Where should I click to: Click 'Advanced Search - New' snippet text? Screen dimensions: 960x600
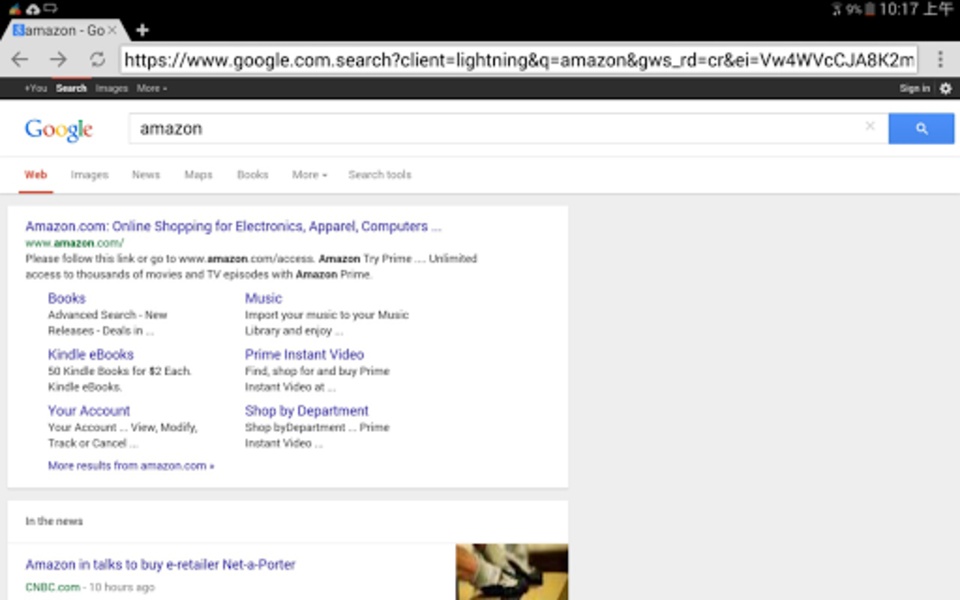click(108, 315)
